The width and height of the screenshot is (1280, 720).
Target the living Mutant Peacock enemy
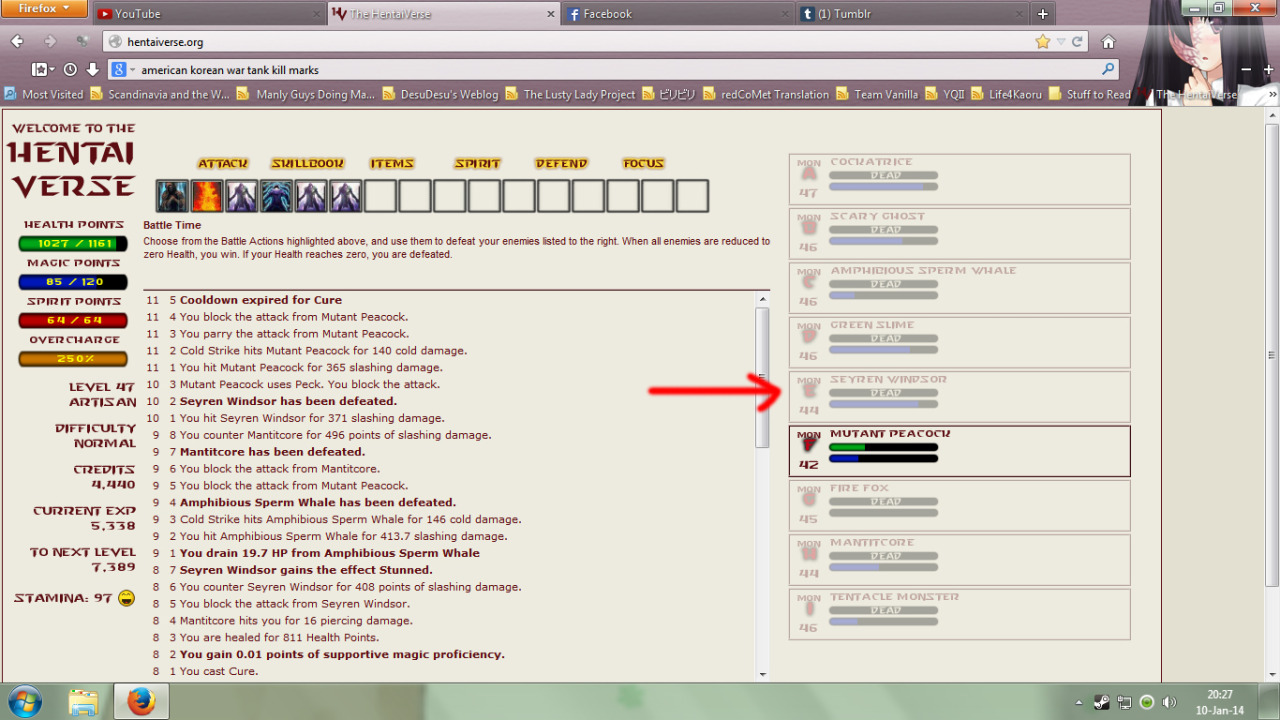(960, 451)
